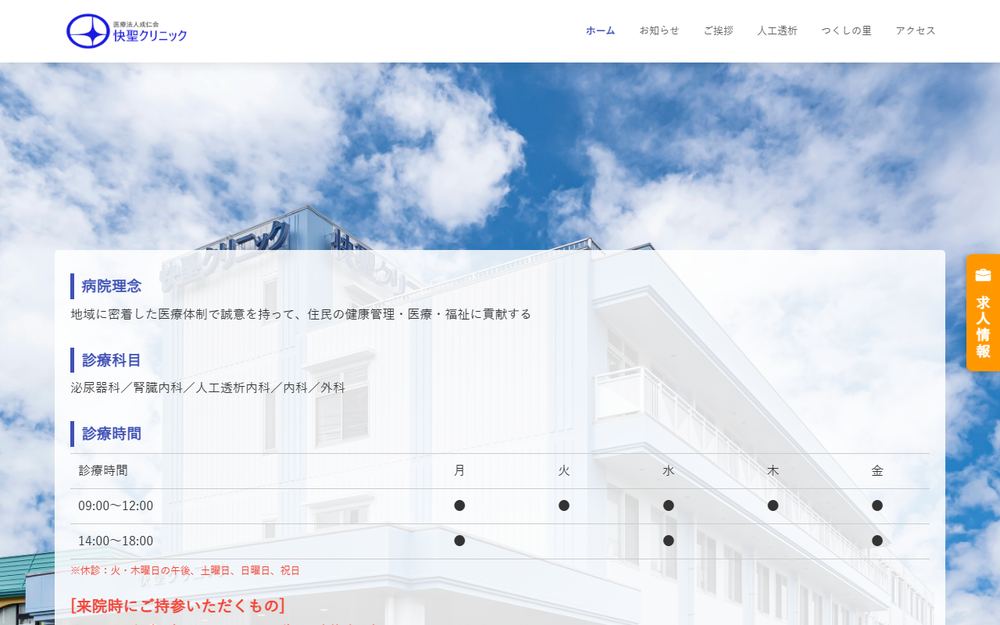Click the Monday dot in 09:00～12:00 row
The image size is (1000, 625).
coord(459,506)
